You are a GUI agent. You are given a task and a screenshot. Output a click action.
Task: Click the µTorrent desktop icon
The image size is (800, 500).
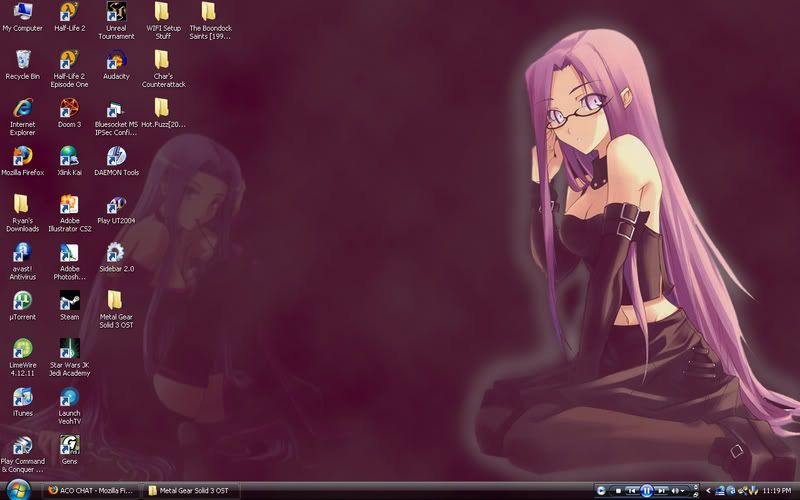22,300
